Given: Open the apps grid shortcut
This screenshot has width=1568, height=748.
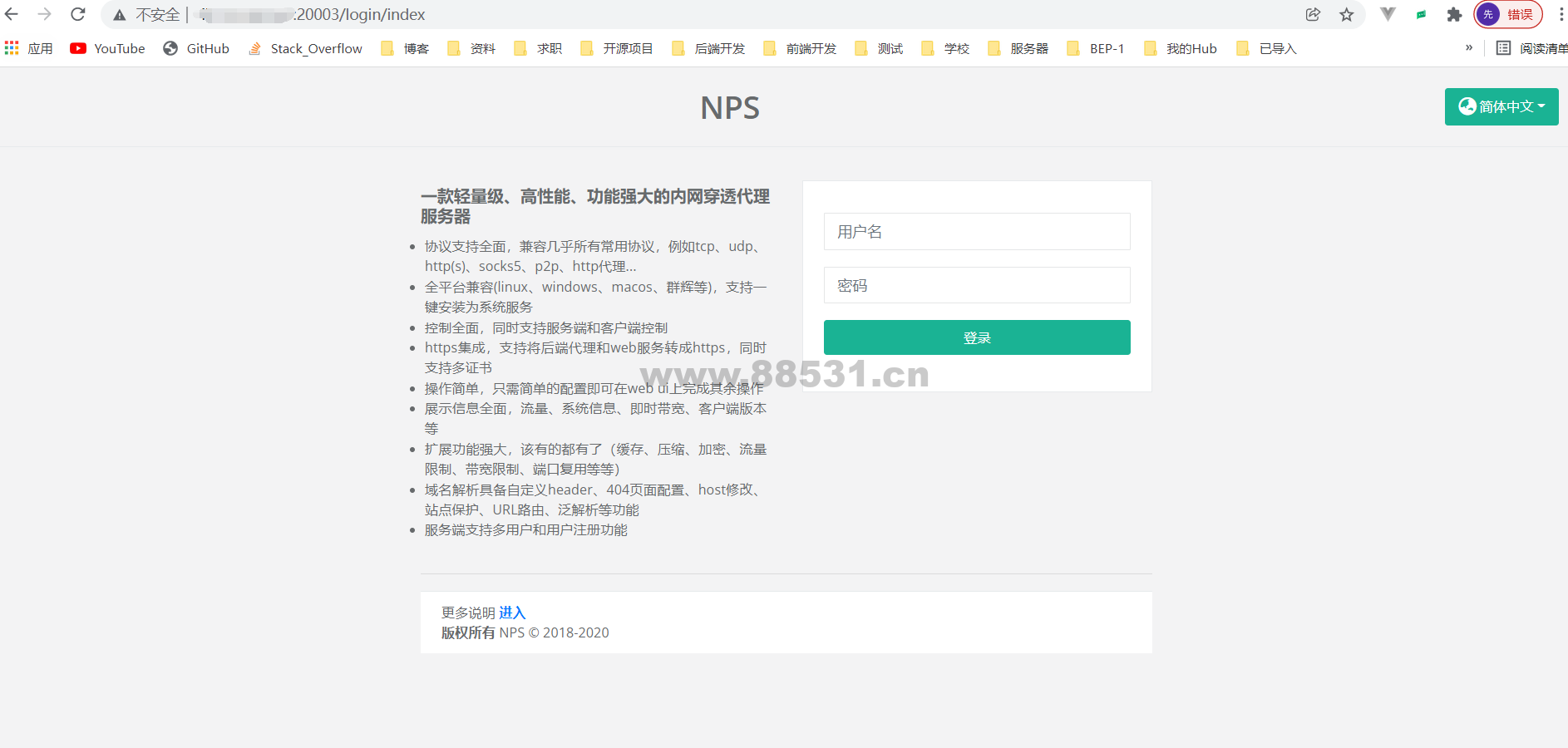Looking at the screenshot, I should pos(28,48).
